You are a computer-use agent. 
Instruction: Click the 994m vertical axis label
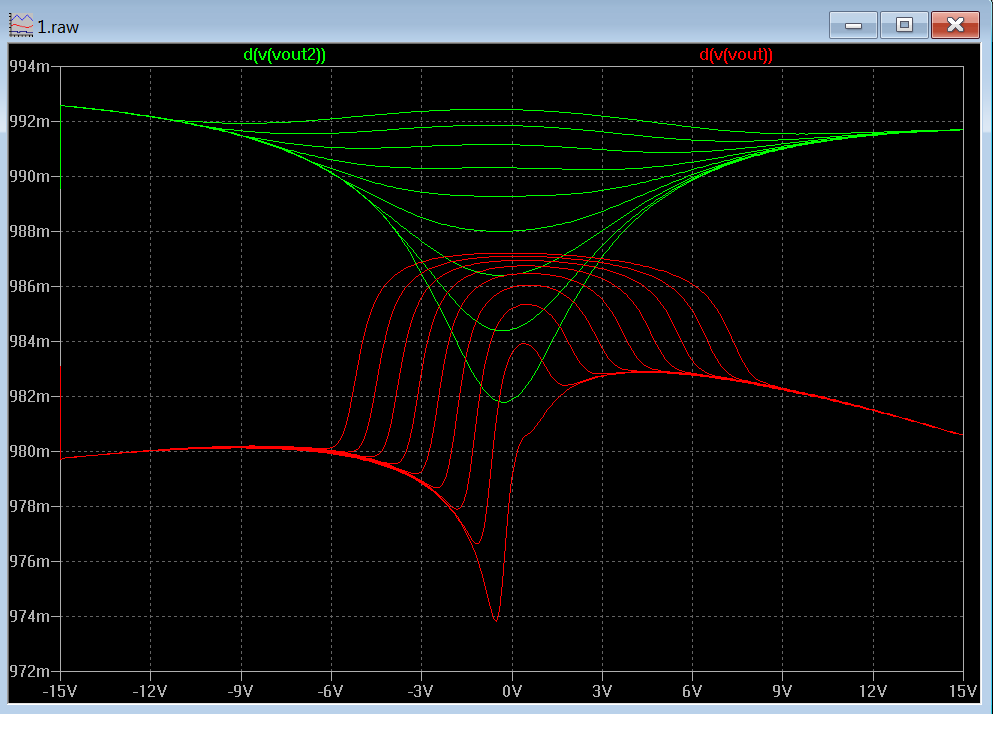point(29,66)
